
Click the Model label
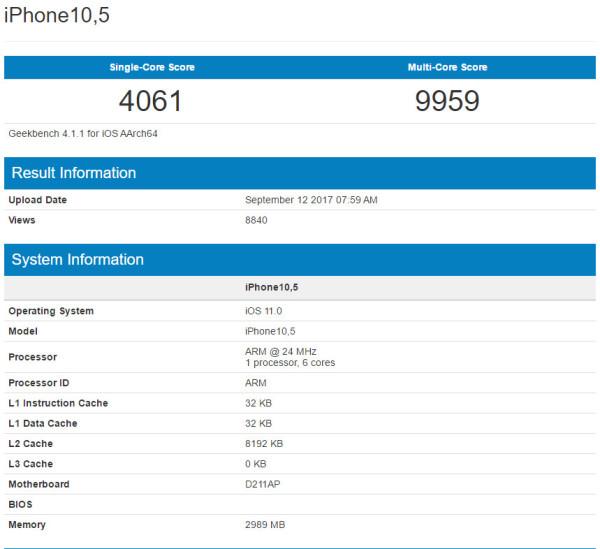23,331
